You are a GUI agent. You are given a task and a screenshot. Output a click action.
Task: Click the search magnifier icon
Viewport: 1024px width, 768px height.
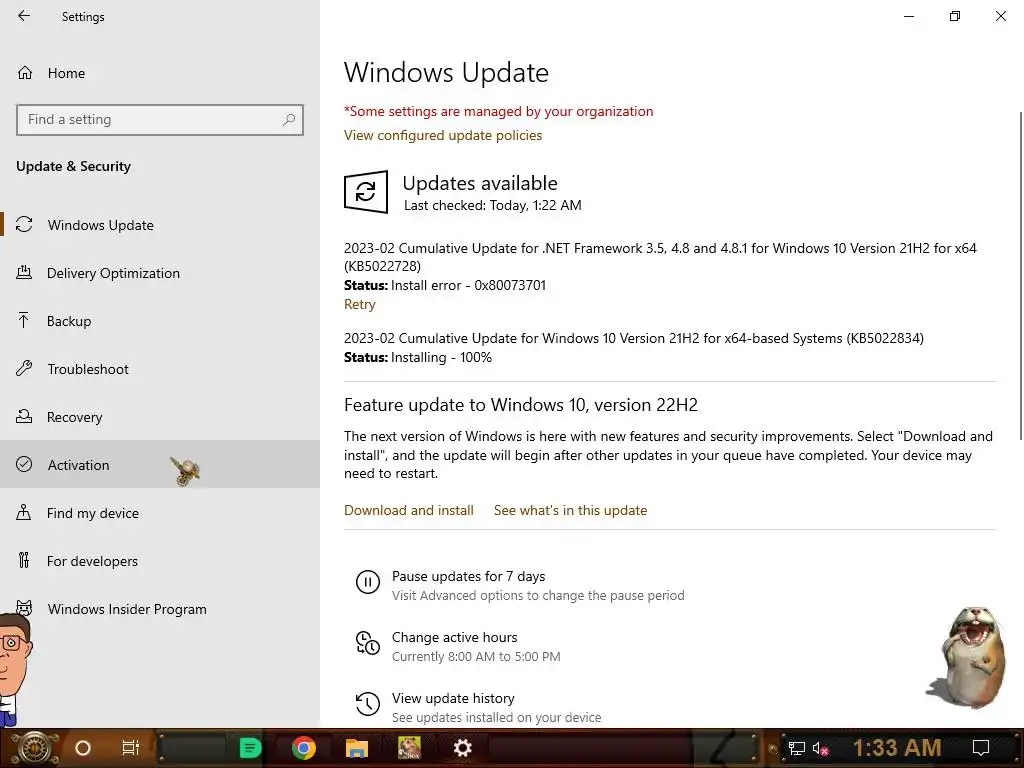coord(289,120)
